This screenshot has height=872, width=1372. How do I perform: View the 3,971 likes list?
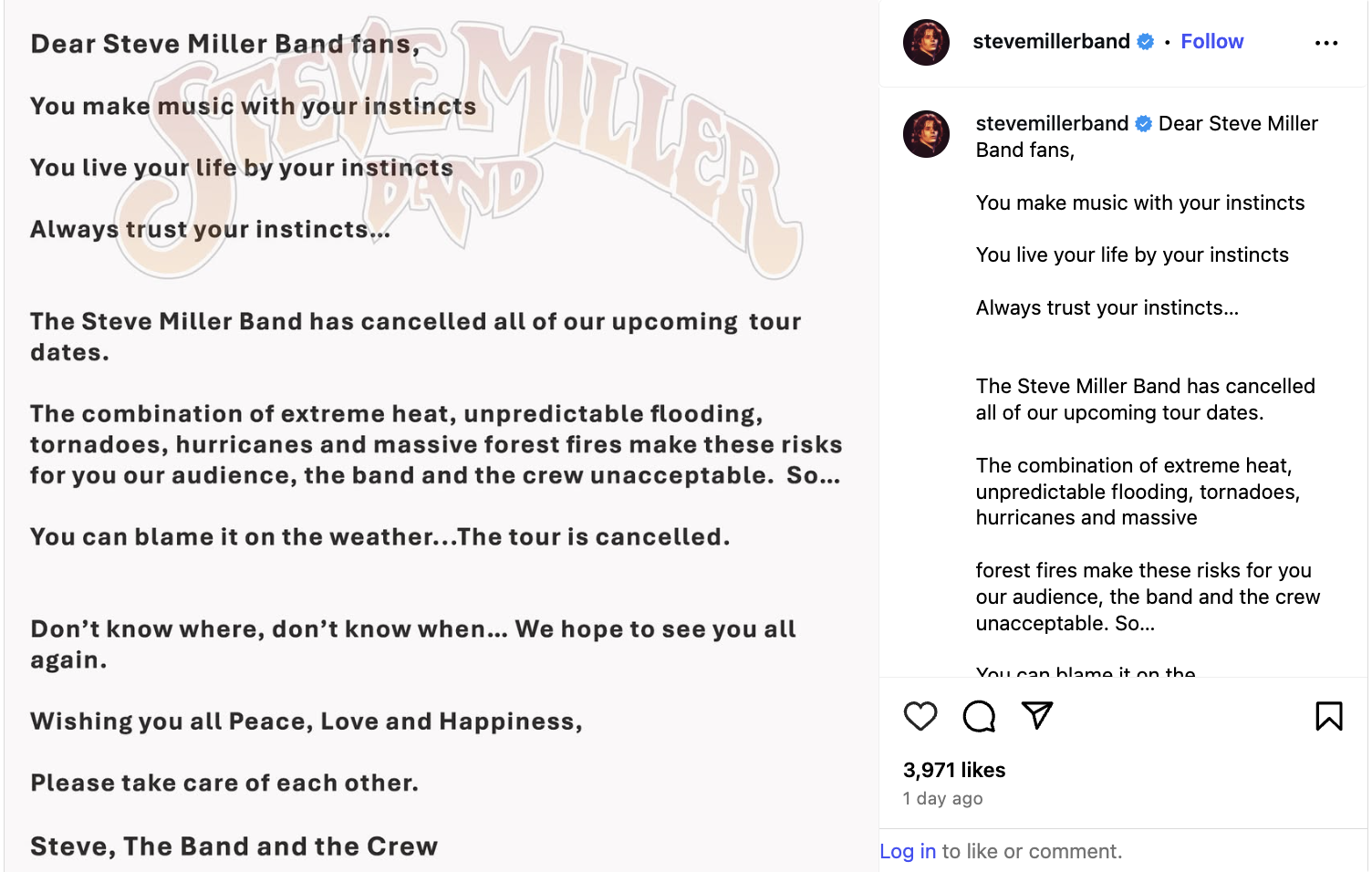(954, 770)
